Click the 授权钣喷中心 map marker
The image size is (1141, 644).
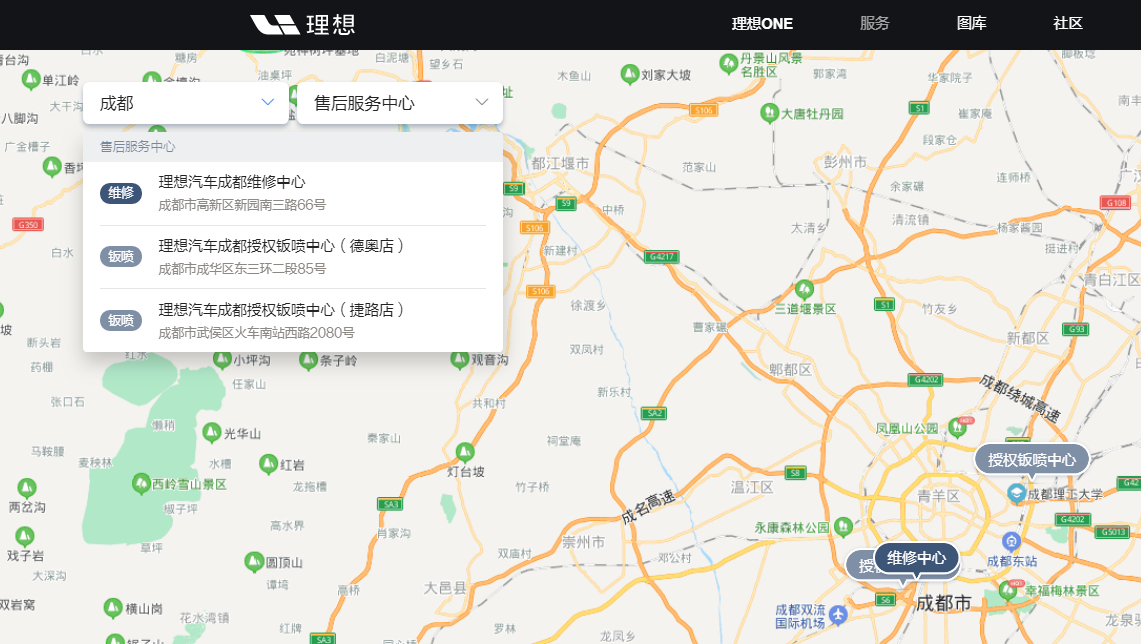1031,460
